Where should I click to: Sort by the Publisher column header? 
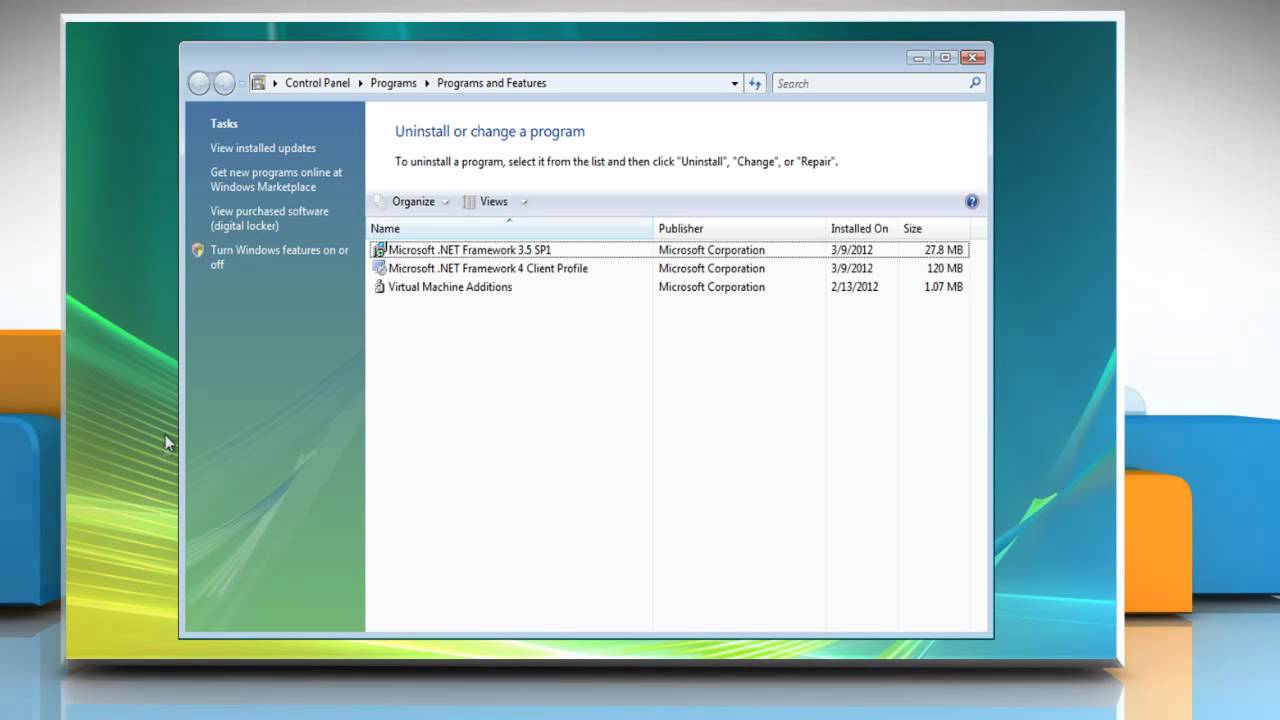[739, 229]
